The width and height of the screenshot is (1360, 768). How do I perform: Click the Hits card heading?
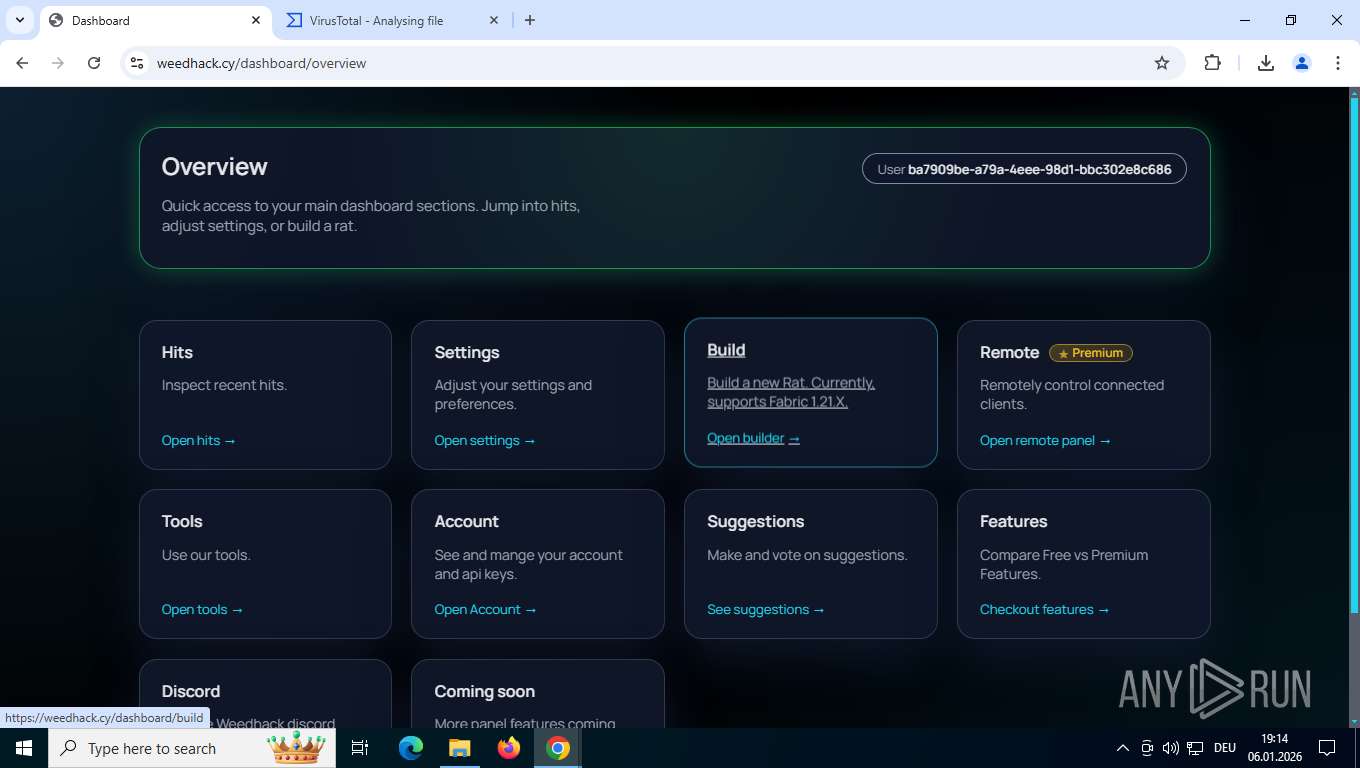177,352
